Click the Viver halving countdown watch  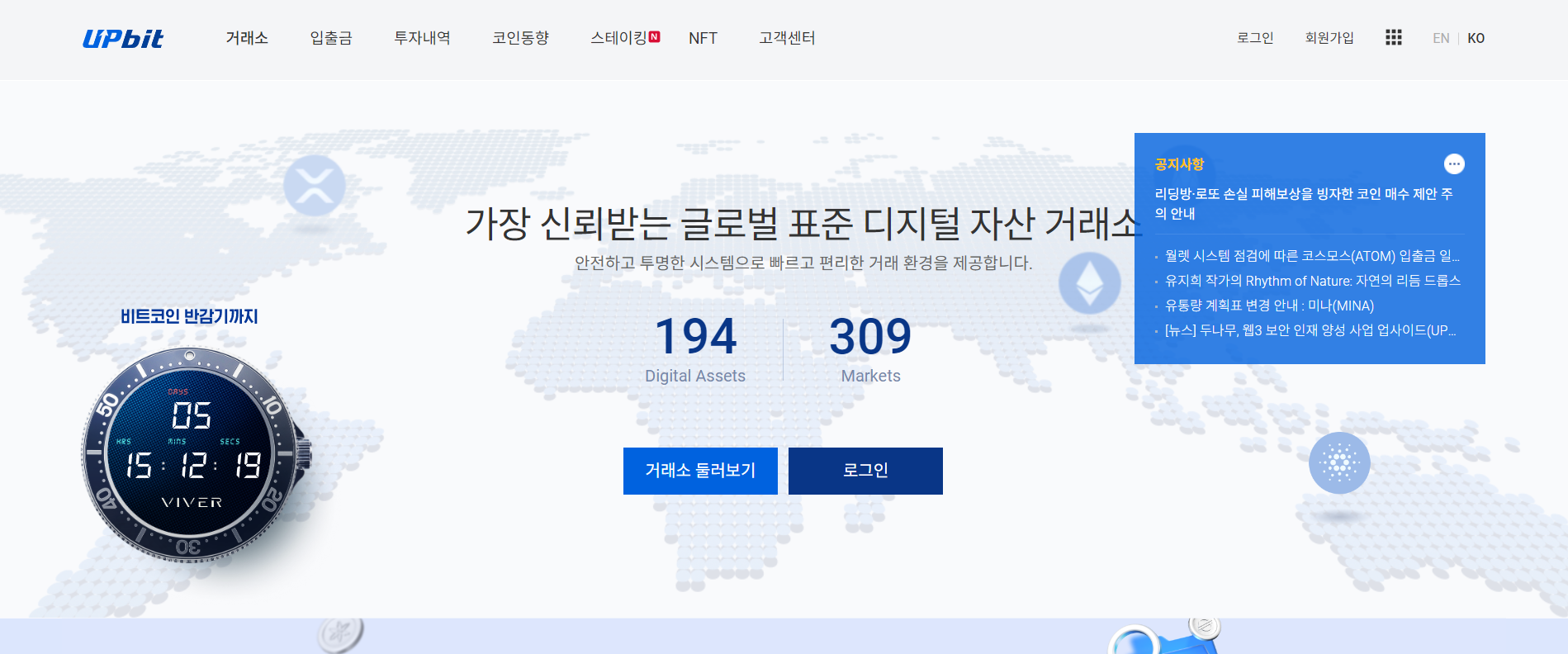[x=196, y=455]
